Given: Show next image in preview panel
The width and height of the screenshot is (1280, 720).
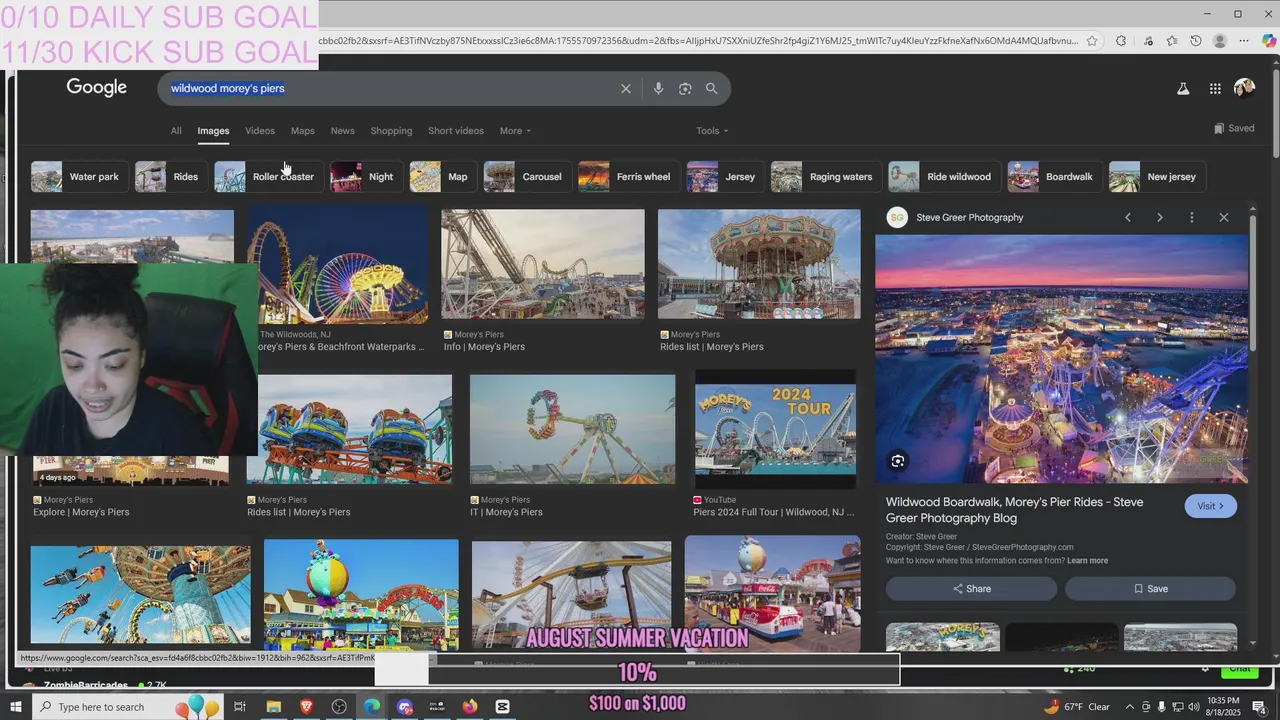Looking at the screenshot, I should tap(1160, 217).
